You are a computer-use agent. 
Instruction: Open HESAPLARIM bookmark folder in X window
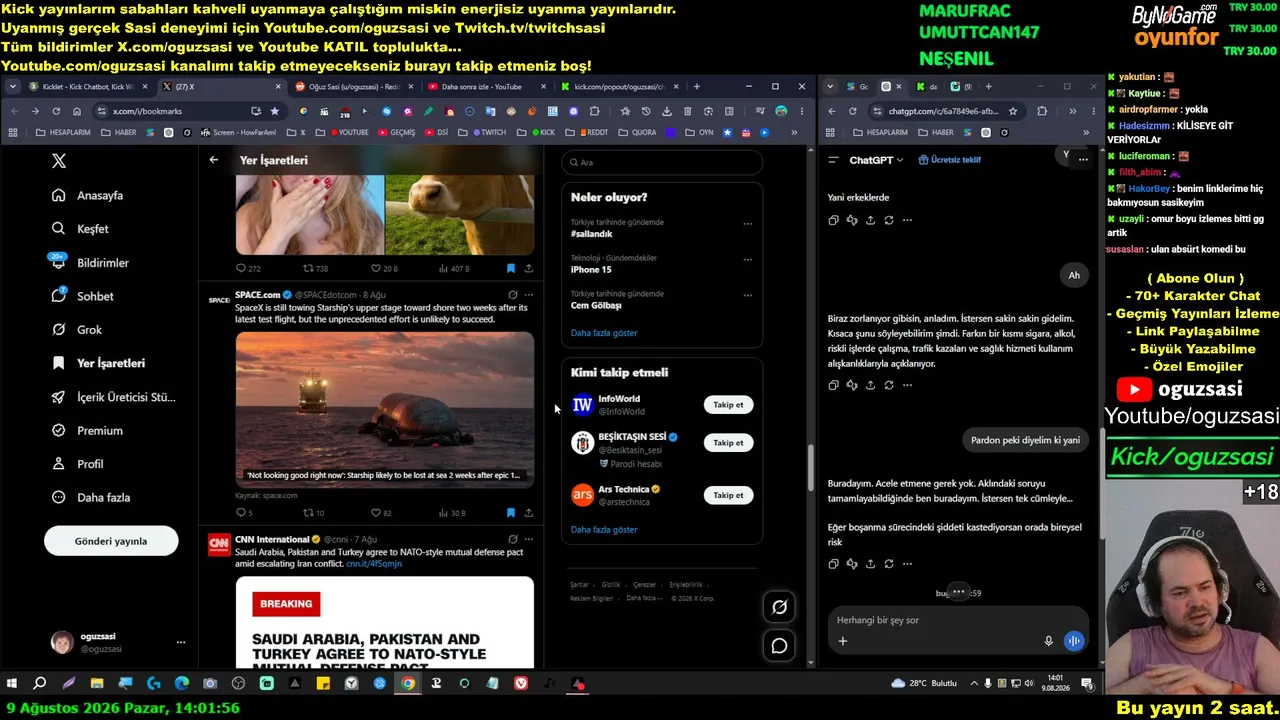[x=61, y=132]
